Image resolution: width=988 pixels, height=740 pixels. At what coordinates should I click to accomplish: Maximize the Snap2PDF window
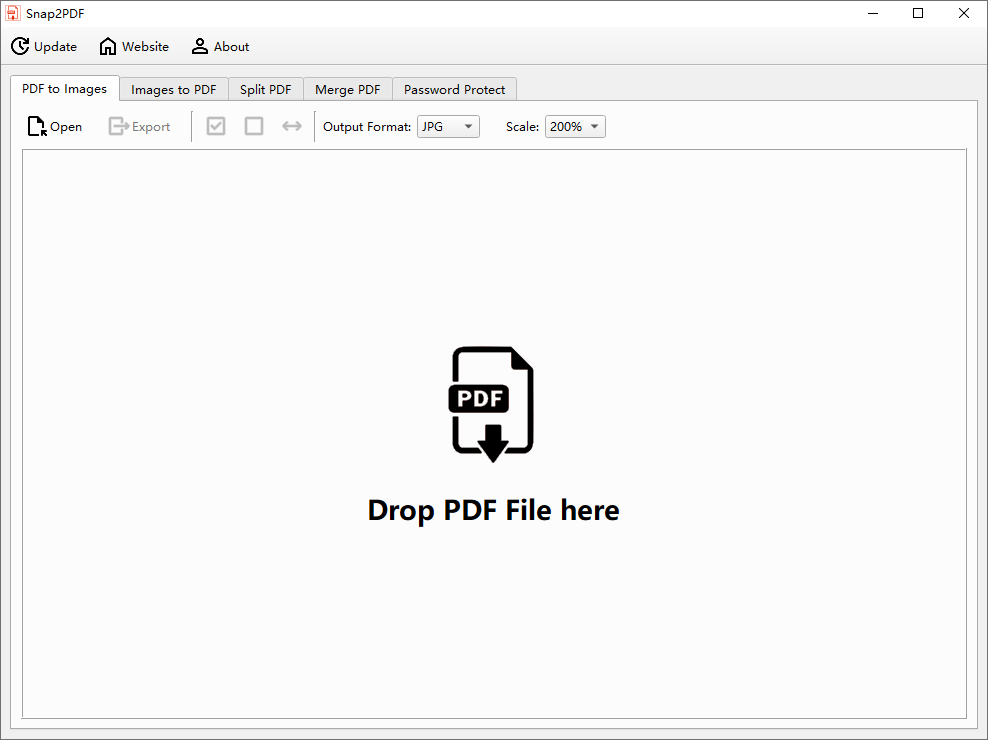tap(918, 13)
